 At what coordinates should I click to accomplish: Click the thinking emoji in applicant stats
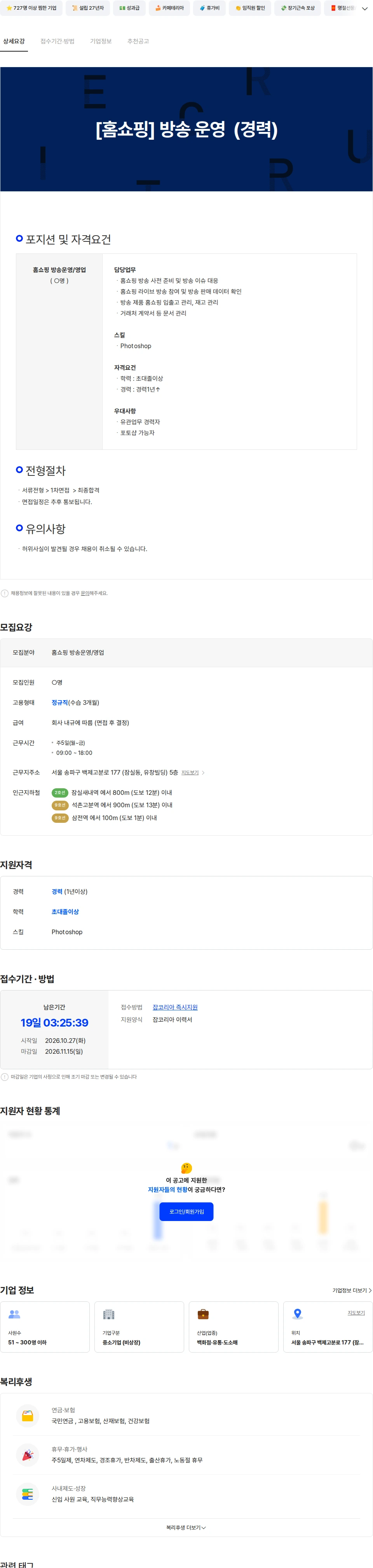pyautogui.click(x=186, y=1168)
